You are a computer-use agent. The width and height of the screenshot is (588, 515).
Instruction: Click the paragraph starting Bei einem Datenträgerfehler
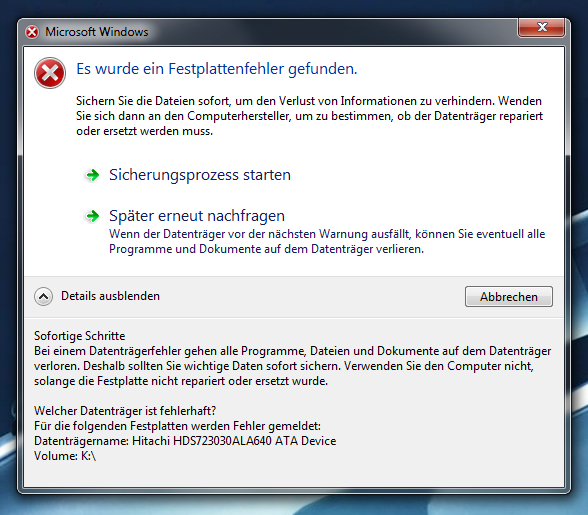click(x=292, y=366)
